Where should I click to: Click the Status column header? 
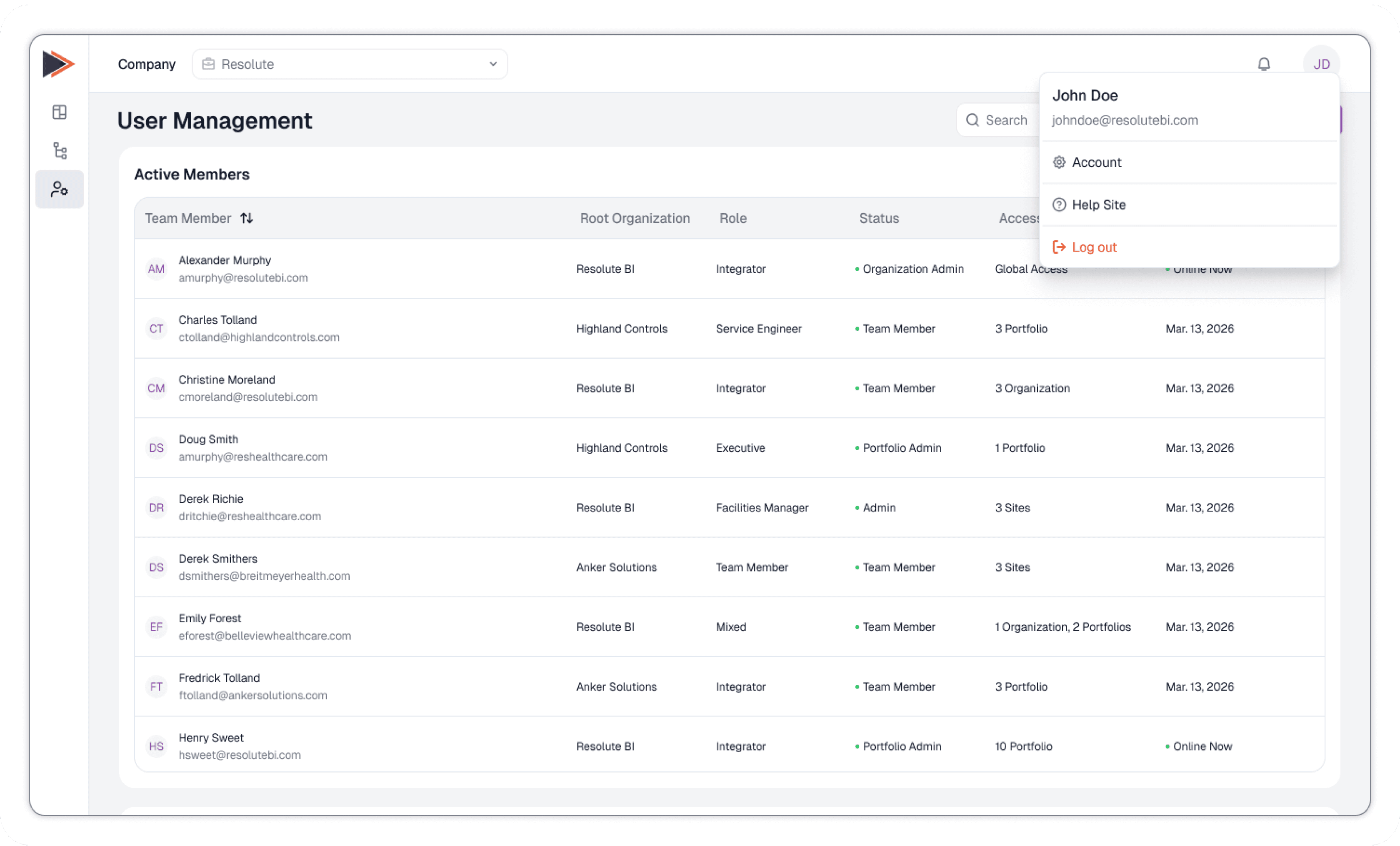878,218
